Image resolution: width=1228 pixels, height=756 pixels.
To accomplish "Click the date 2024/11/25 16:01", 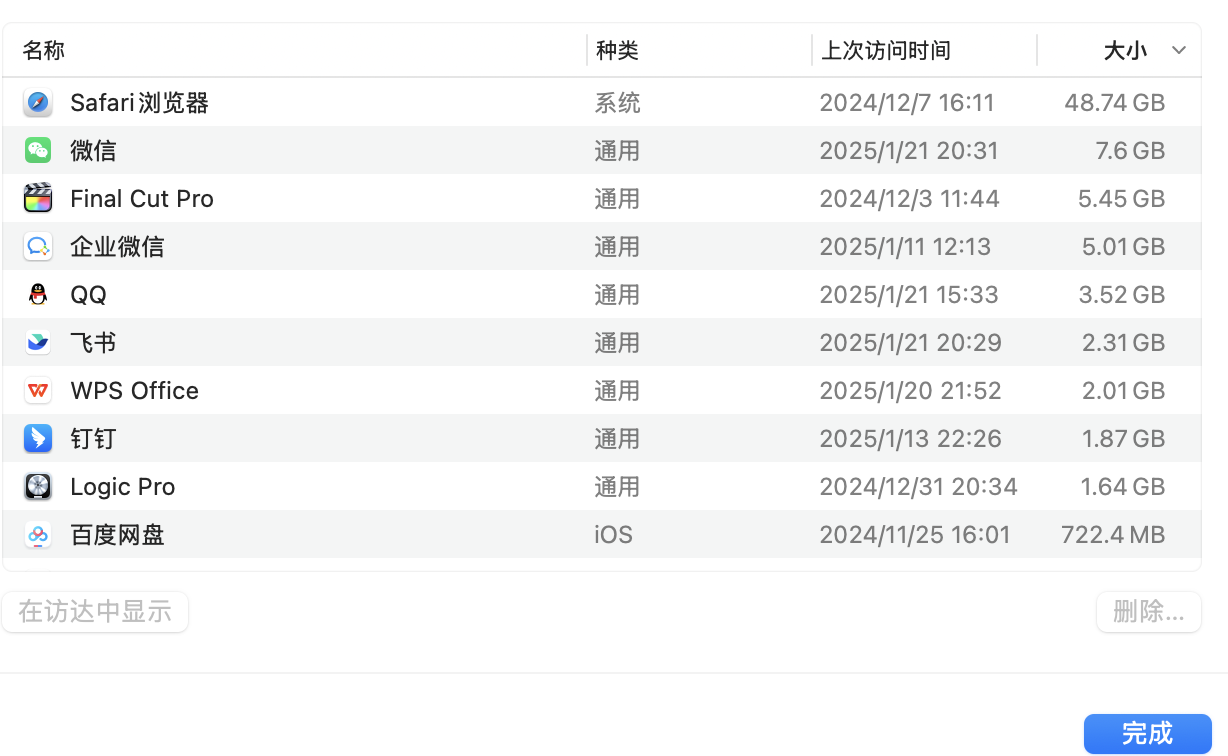I will pyautogui.click(x=915, y=535).
